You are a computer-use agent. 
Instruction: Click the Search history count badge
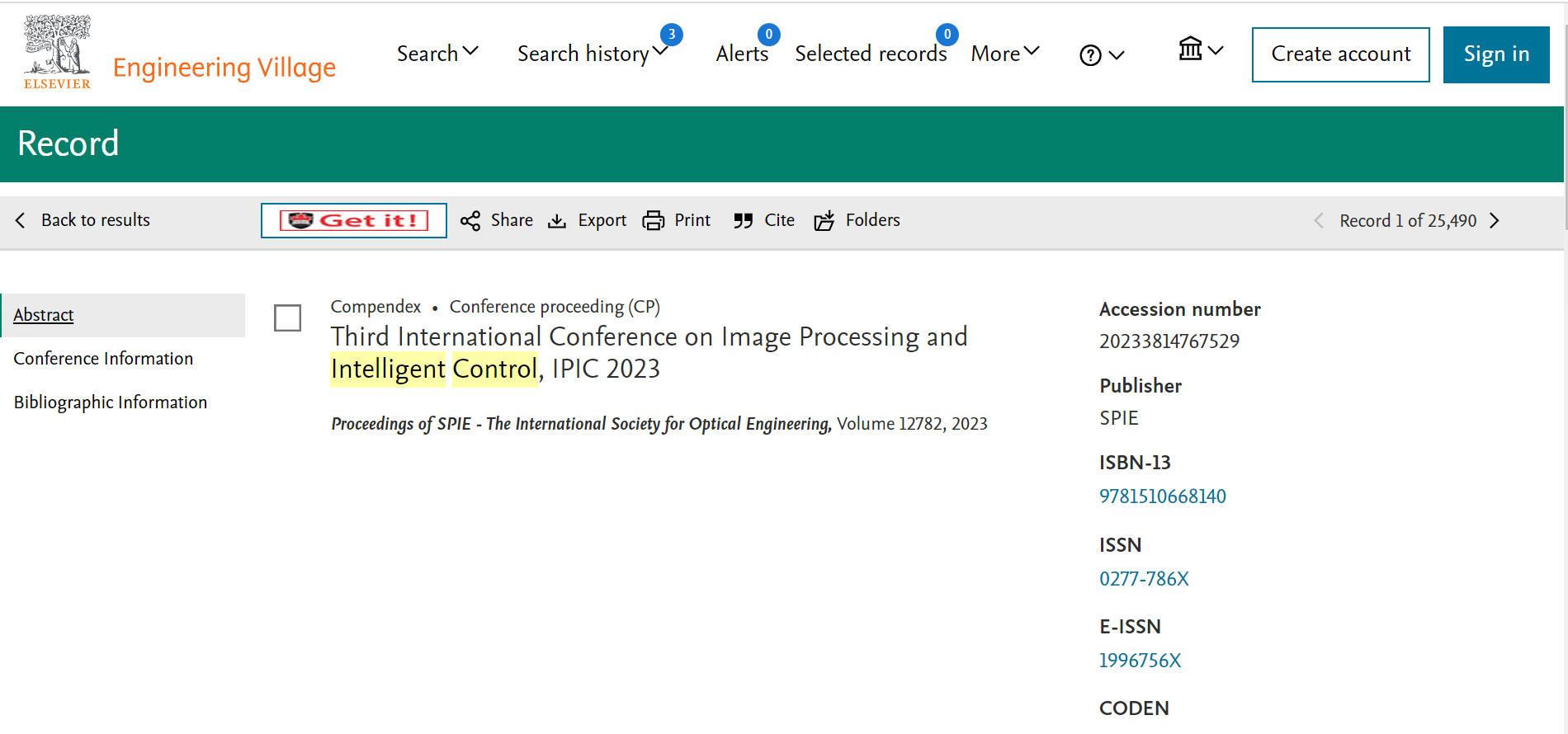pyautogui.click(x=672, y=35)
